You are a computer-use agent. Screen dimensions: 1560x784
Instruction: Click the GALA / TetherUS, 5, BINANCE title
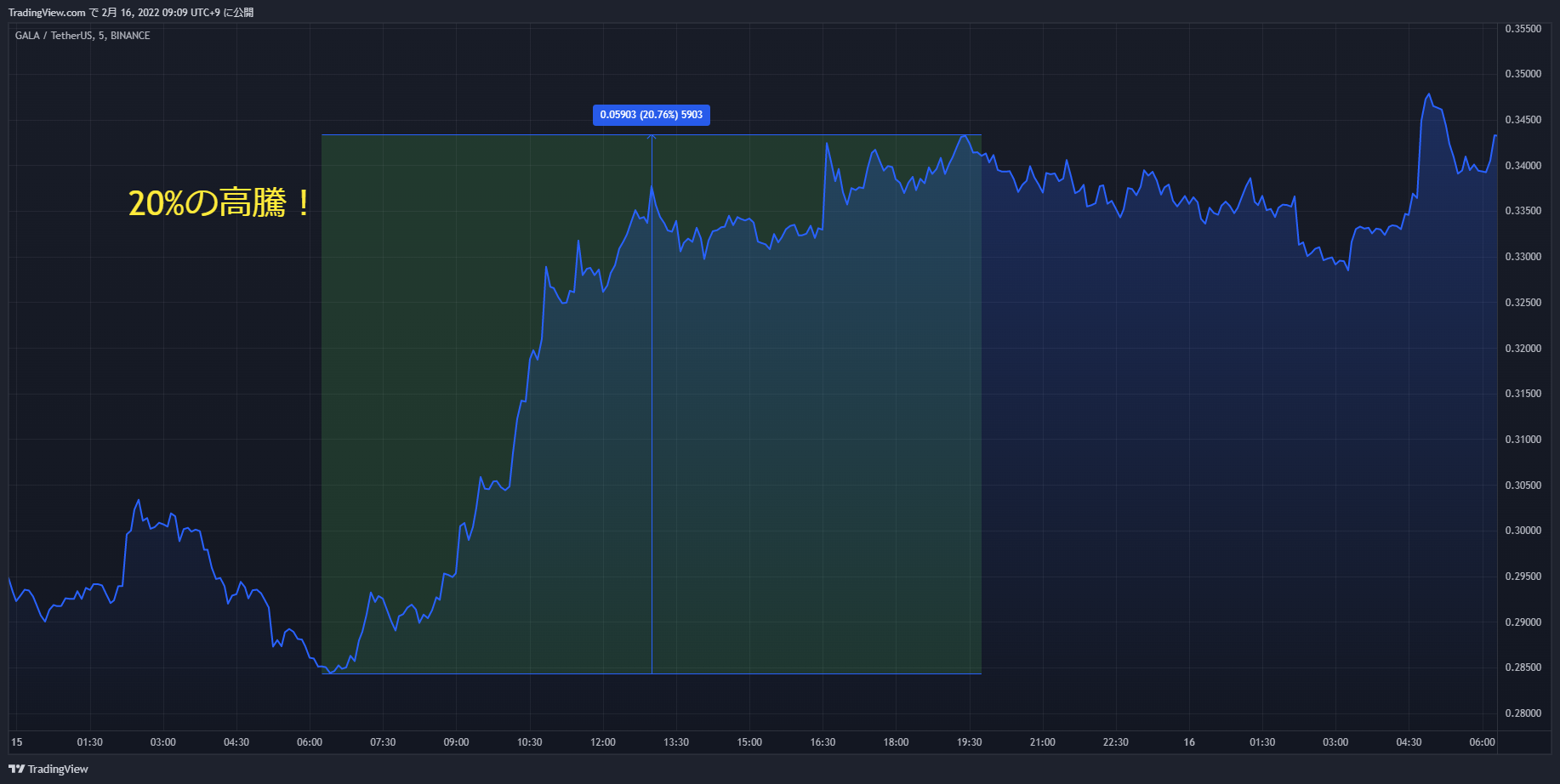click(x=83, y=36)
